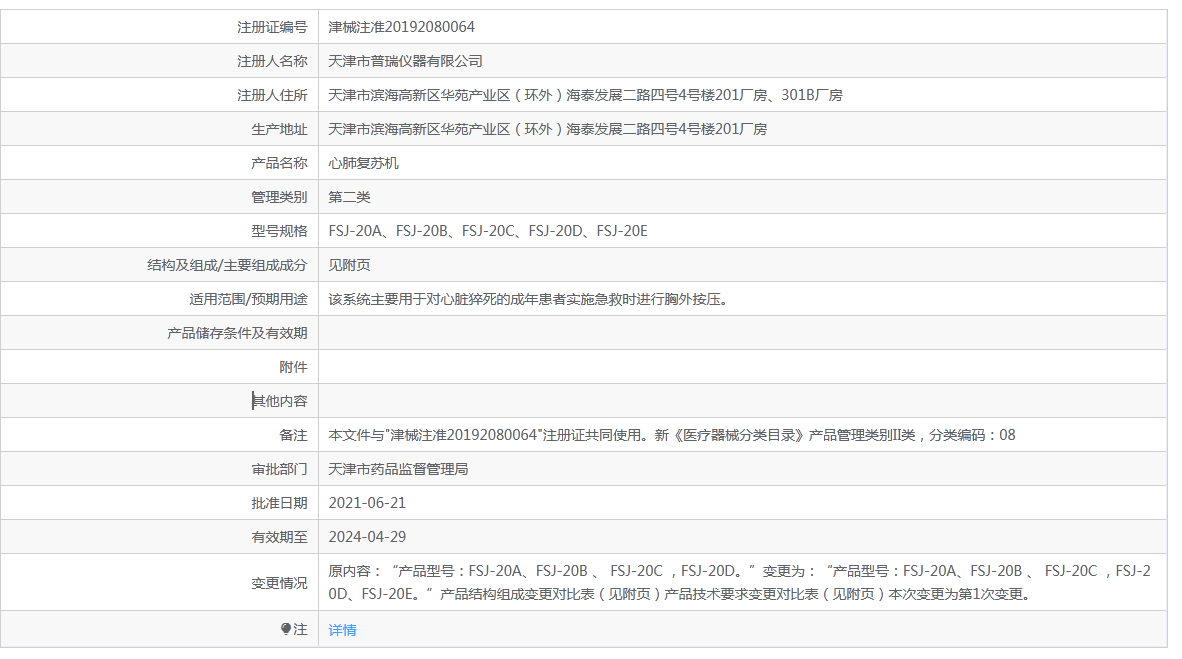Click approval department 天津市药品监督管理局
The width and height of the screenshot is (1182, 659).
[x=398, y=469]
